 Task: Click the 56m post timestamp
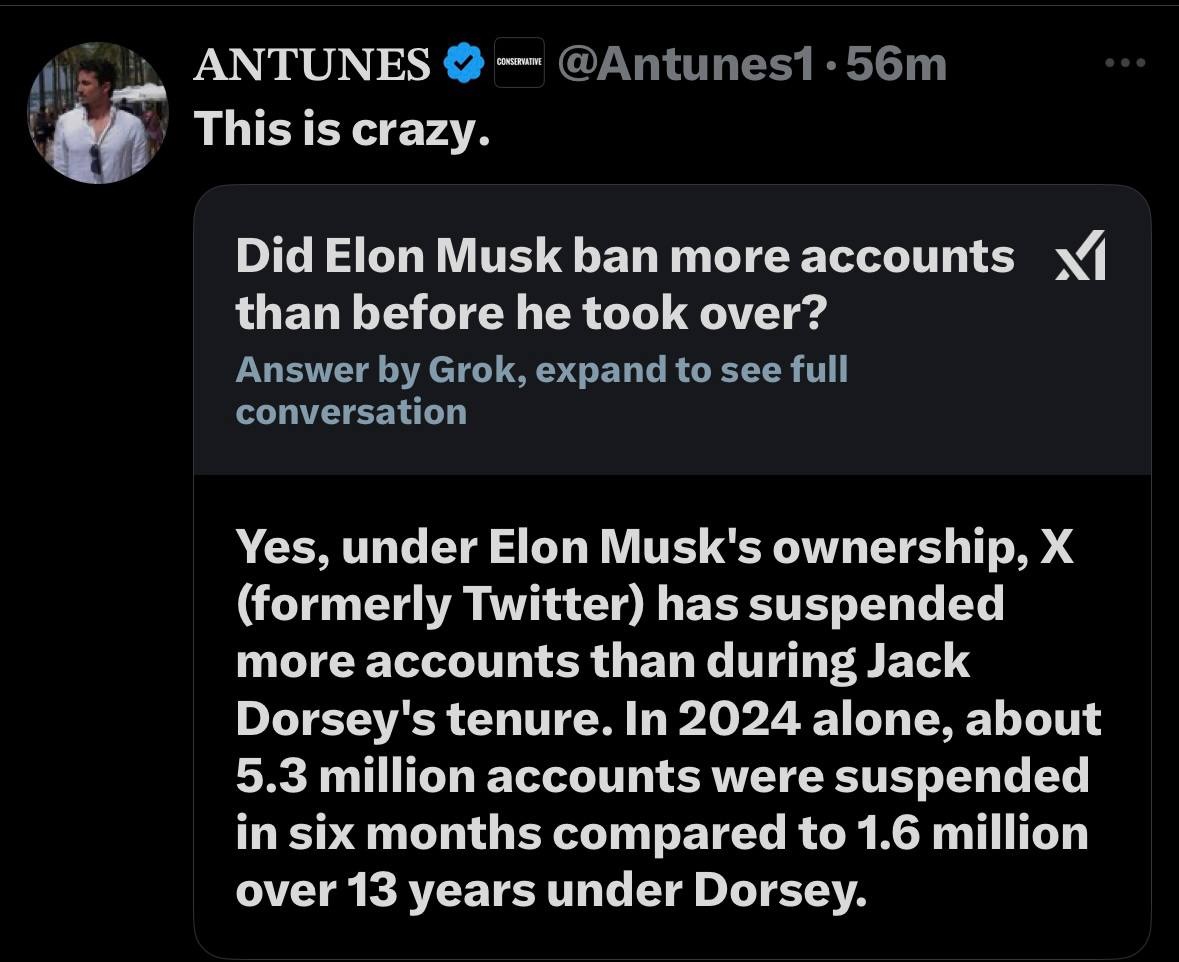(x=896, y=65)
